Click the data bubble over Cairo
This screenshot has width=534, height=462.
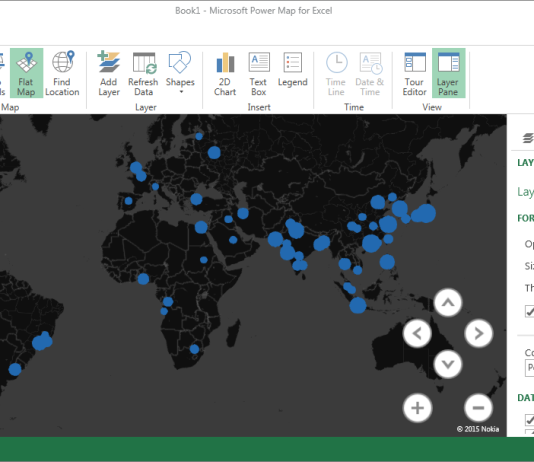pos(201,227)
